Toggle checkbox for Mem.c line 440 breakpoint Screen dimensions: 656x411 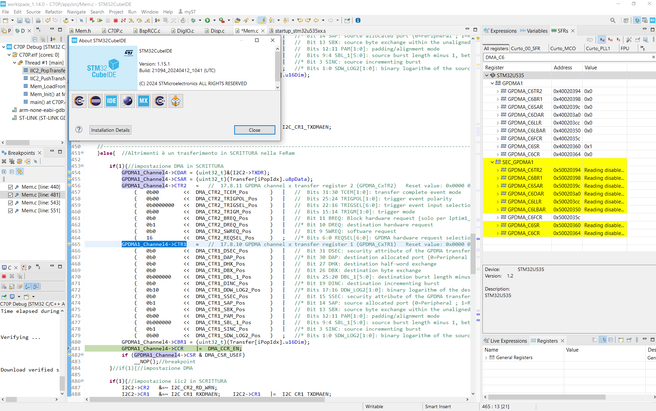[x=10, y=187]
